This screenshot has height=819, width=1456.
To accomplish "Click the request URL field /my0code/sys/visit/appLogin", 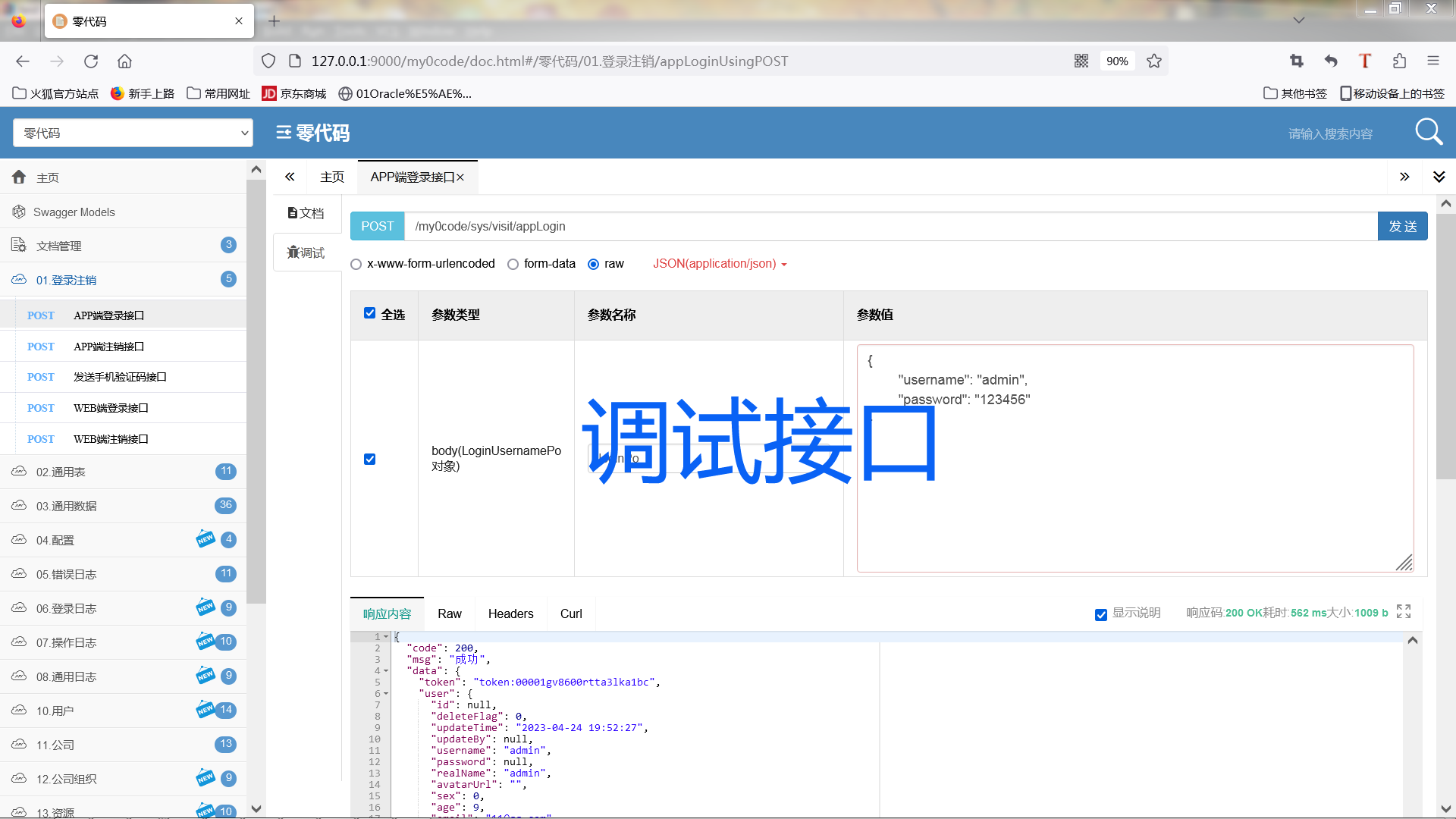I will pos(890,226).
